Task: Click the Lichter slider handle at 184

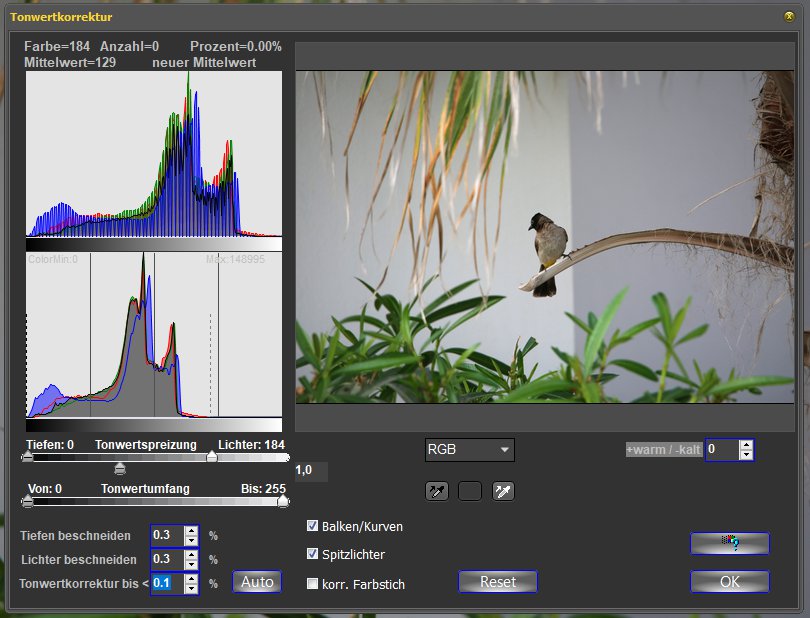Action: point(211,457)
